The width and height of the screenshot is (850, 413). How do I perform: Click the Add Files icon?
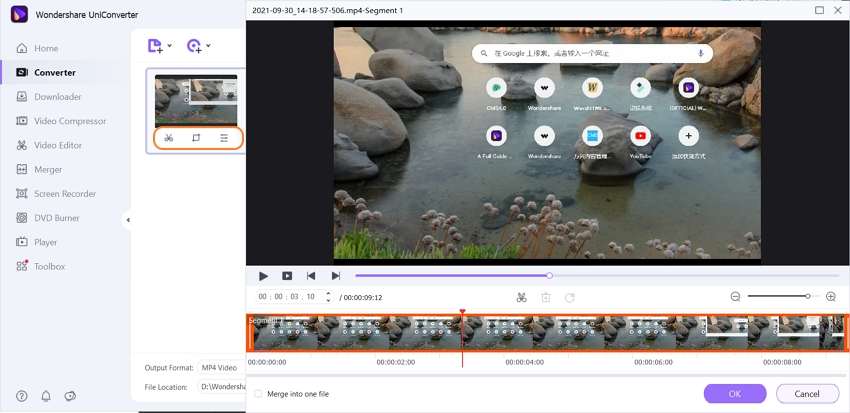click(155, 46)
